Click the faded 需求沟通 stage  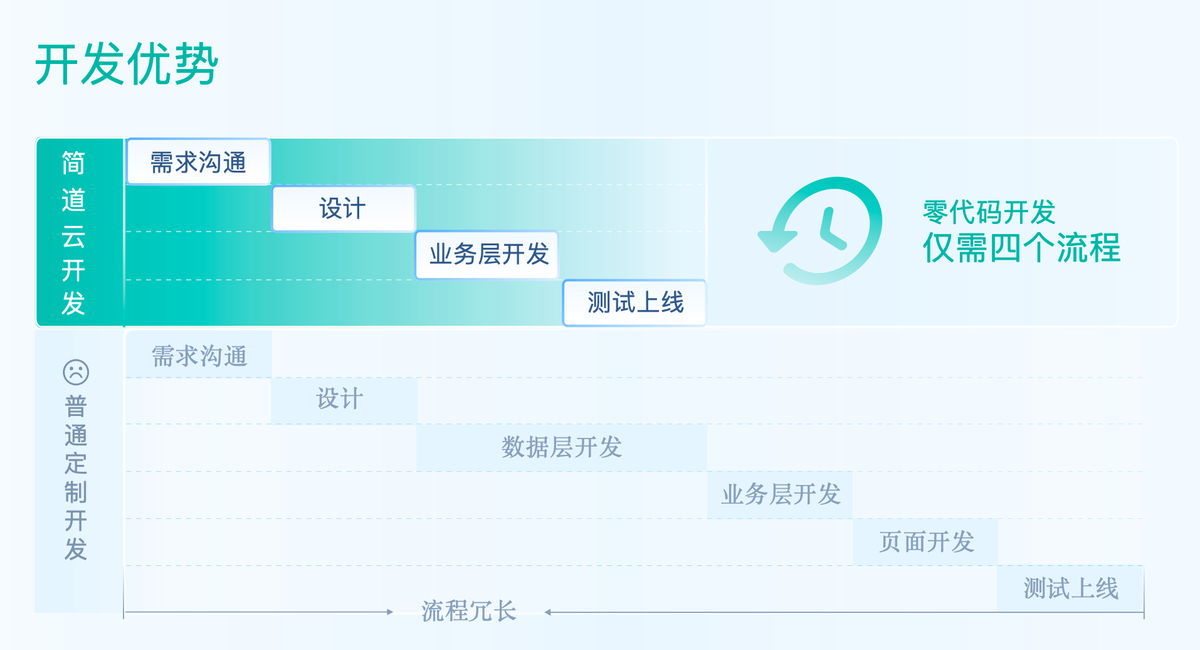click(x=198, y=356)
